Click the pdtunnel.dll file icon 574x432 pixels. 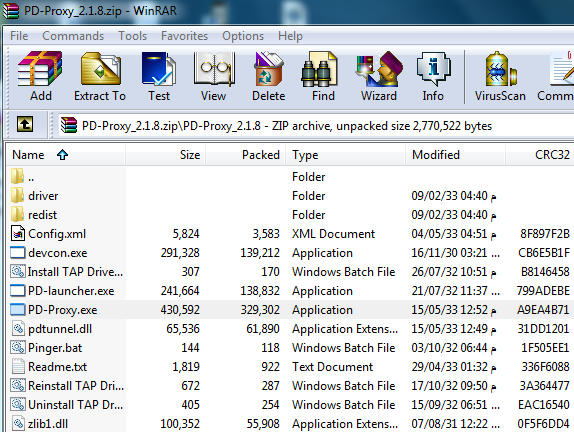tap(18, 328)
